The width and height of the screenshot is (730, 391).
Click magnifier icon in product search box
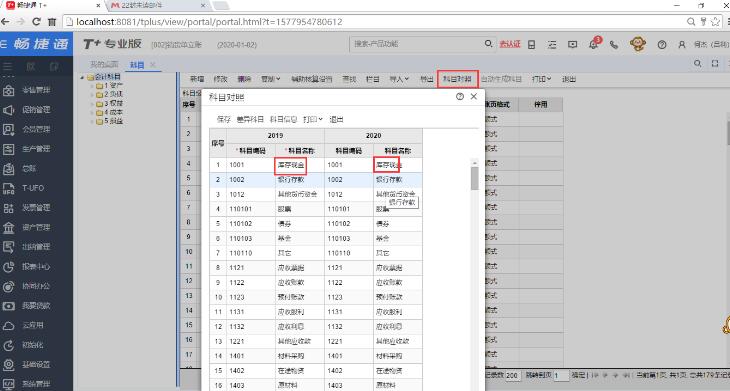(488, 44)
